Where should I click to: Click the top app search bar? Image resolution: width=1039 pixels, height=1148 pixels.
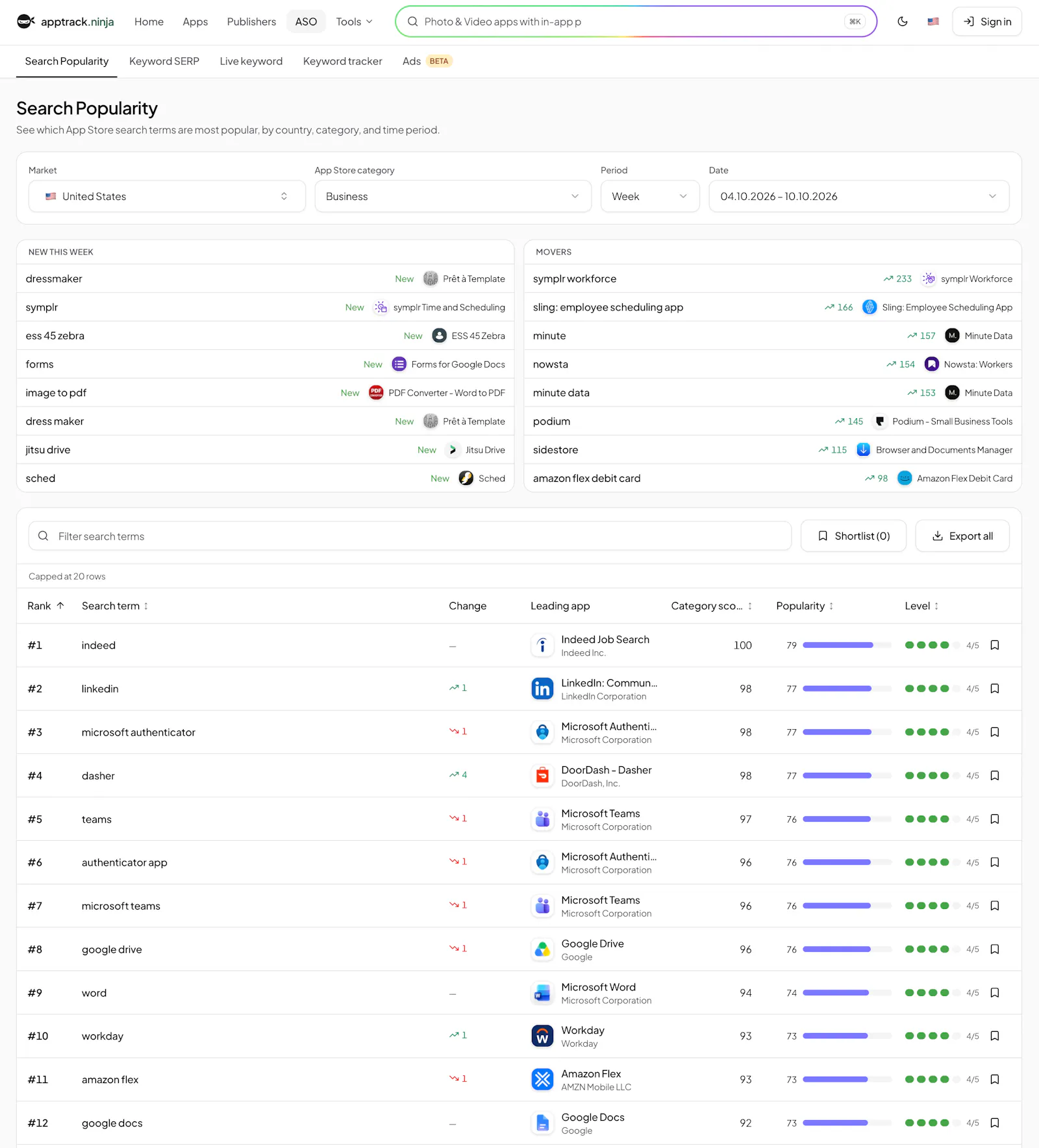(x=636, y=21)
